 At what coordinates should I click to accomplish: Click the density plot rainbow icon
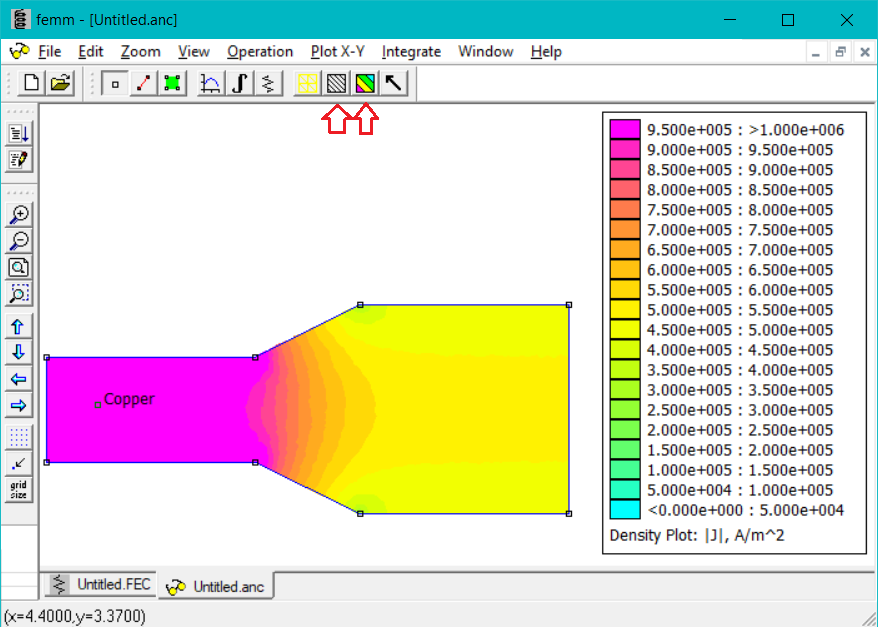click(365, 84)
